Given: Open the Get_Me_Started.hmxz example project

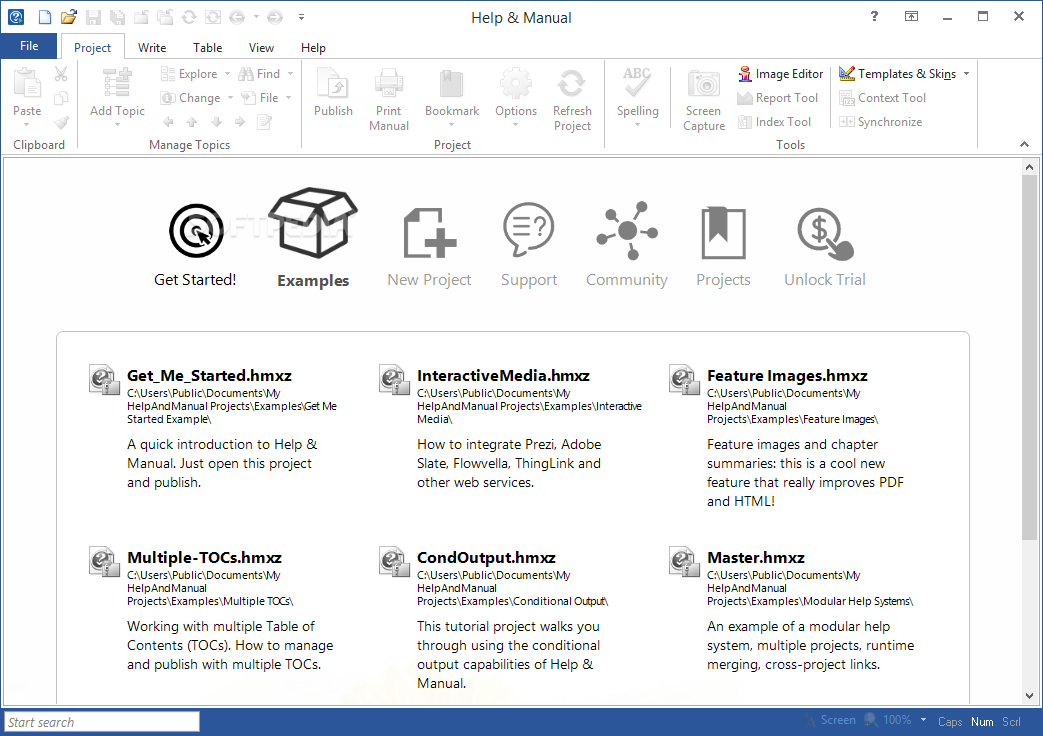Looking at the screenshot, I should [x=209, y=376].
